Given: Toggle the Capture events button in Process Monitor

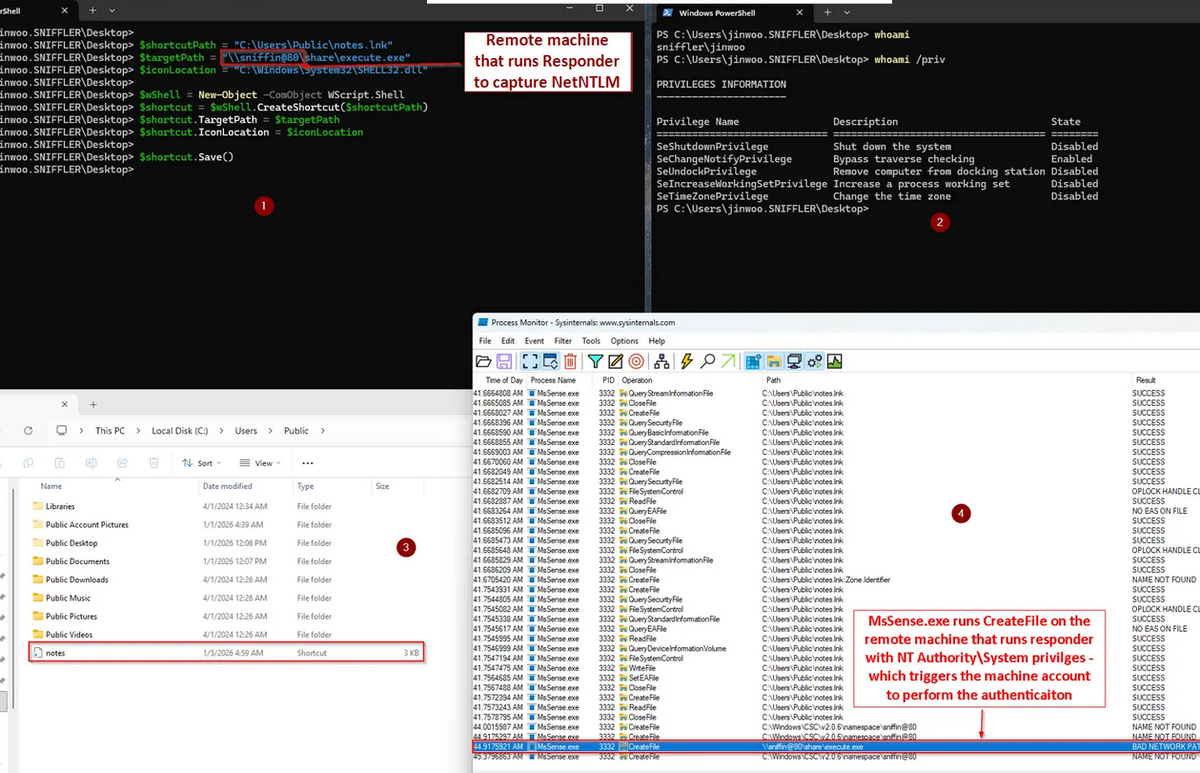Looking at the screenshot, I should [530, 361].
